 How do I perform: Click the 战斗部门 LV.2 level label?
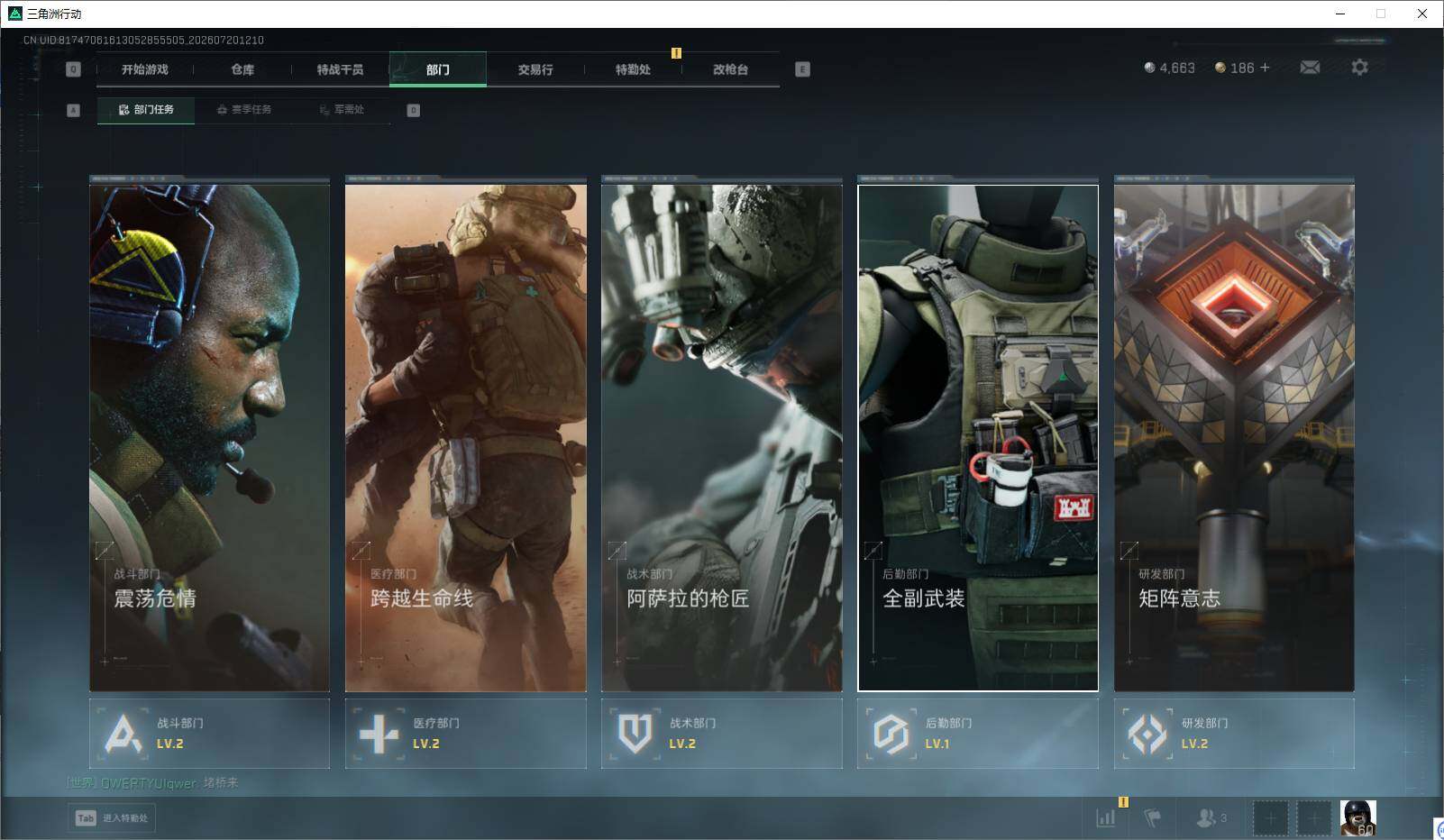coord(170,744)
